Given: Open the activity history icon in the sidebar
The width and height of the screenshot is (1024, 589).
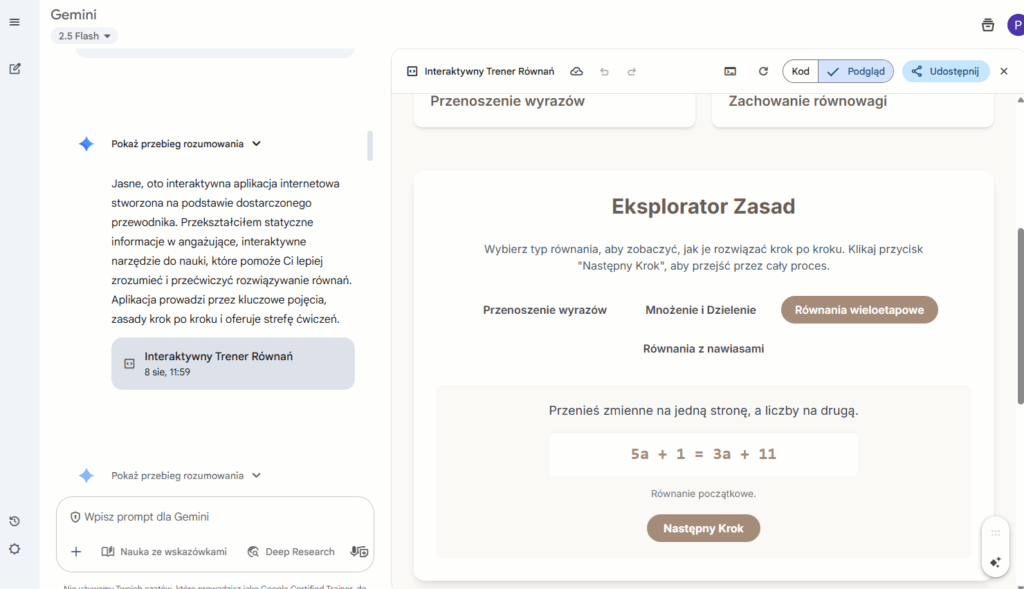Looking at the screenshot, I should 15,521.
